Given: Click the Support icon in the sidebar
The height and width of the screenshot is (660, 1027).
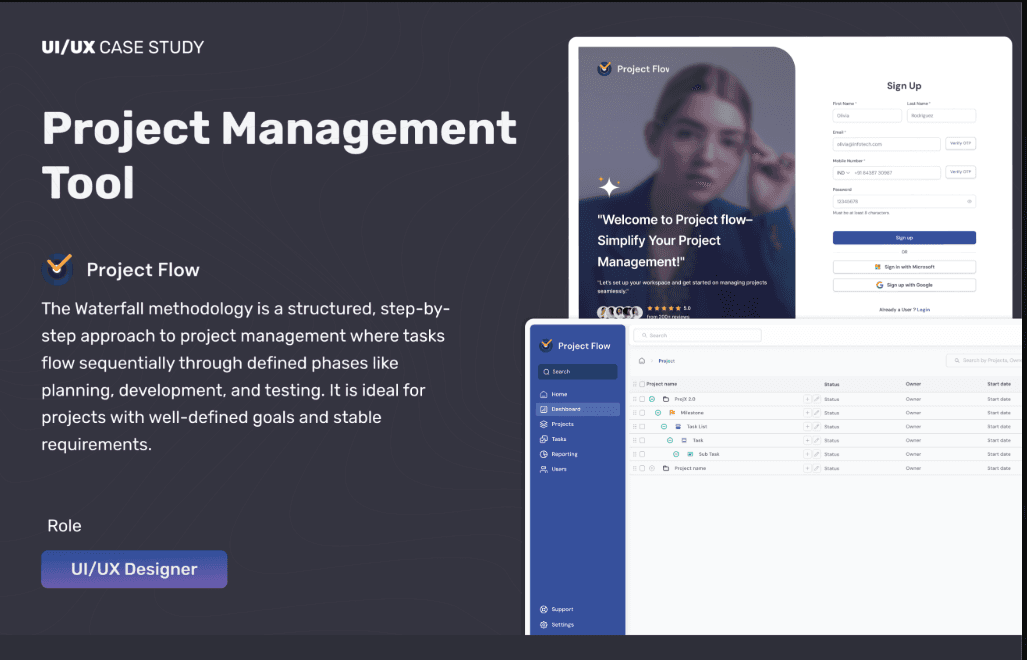Looking at the screenshot, I should (543, 609).
